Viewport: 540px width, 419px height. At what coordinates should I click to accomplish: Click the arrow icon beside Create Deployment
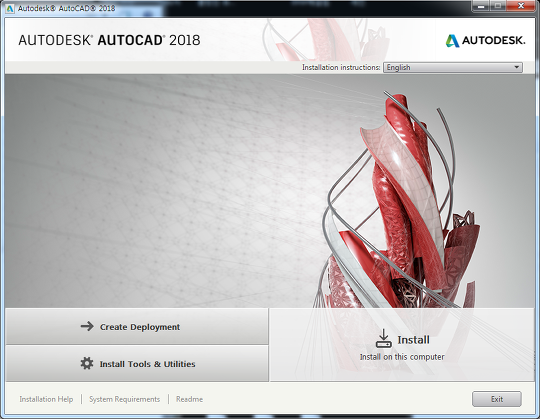pos(87,326)
